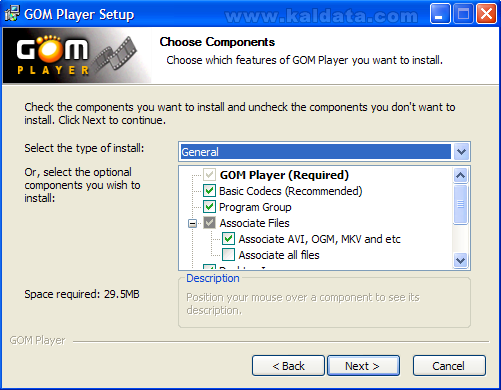Image resolution: width=501 pixels, height=390 pixels.
Task: Select the GOM Player (Required) label
Action: (x=284, y=175)
